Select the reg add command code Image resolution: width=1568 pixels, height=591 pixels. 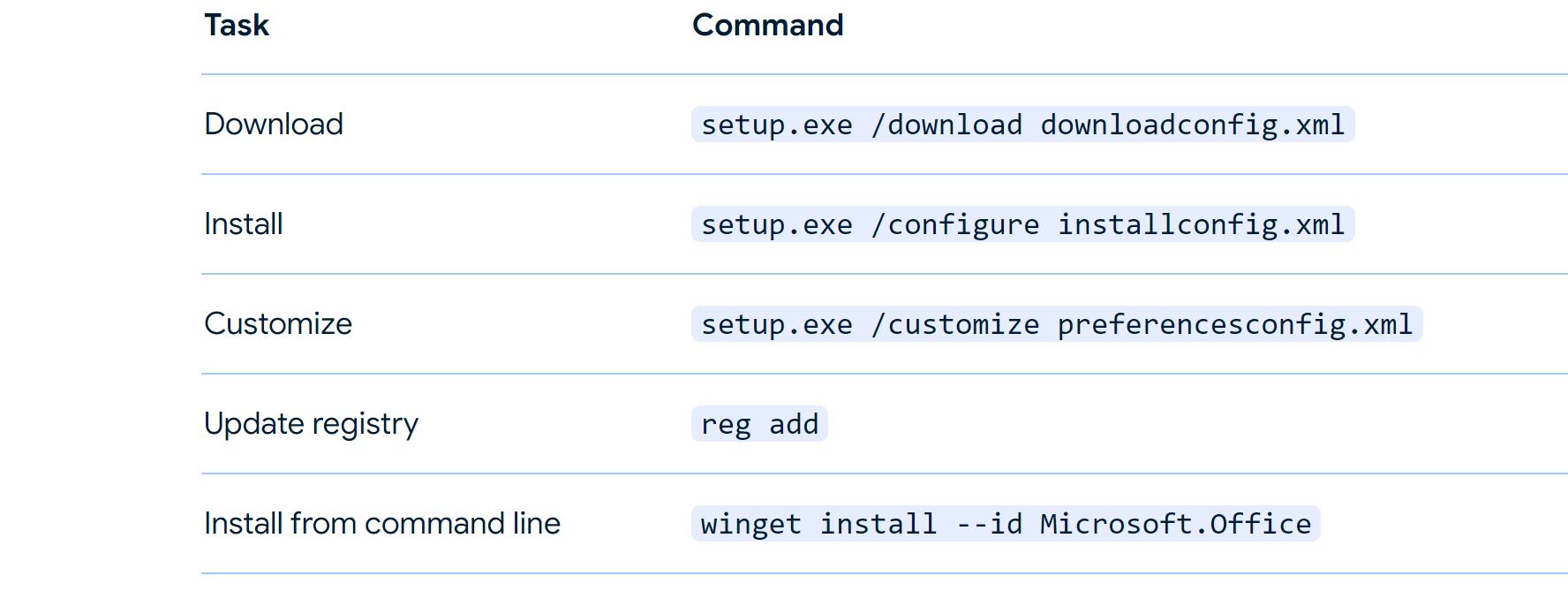point(759,424)
